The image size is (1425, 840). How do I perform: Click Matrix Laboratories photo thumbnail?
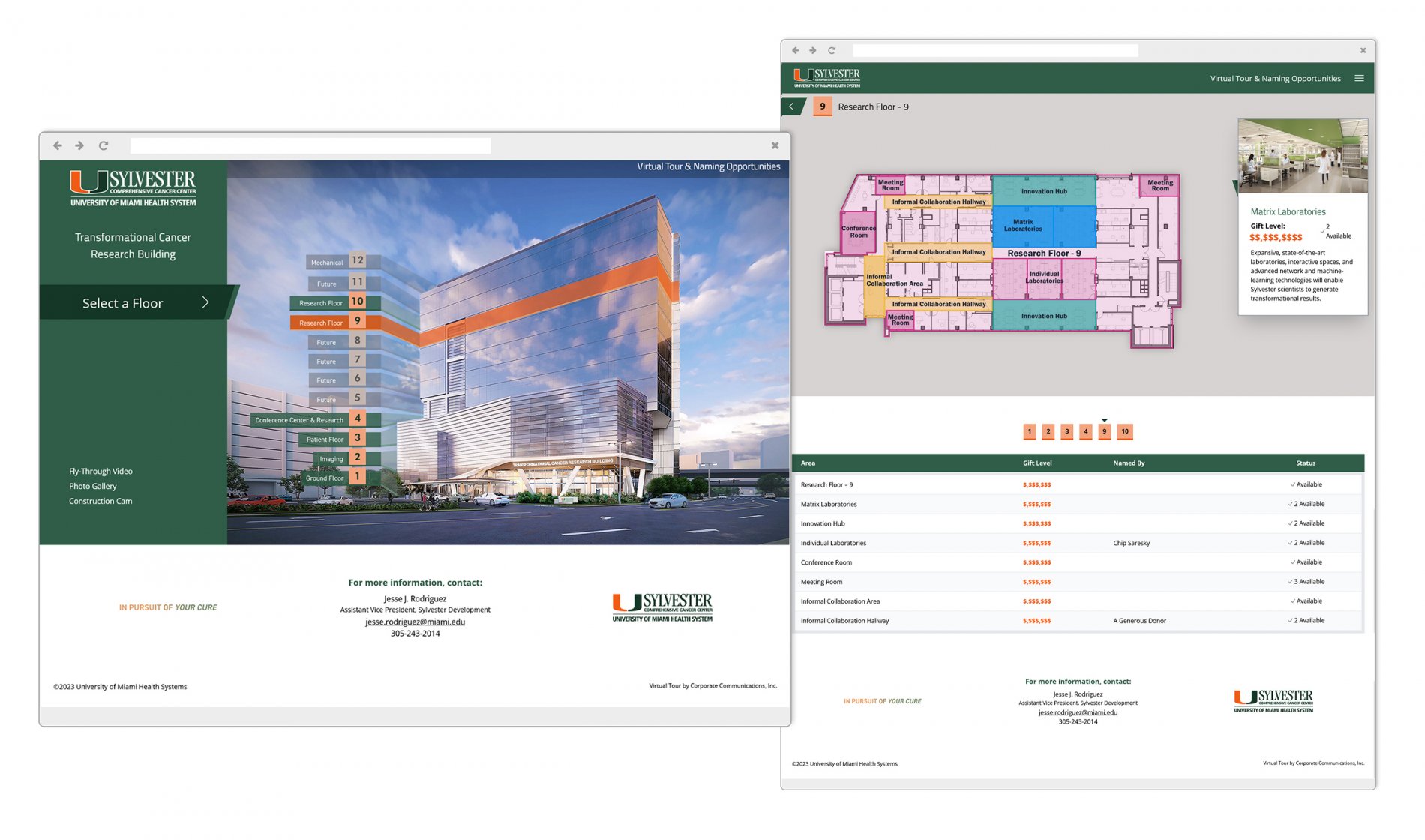coord(1303,156)
